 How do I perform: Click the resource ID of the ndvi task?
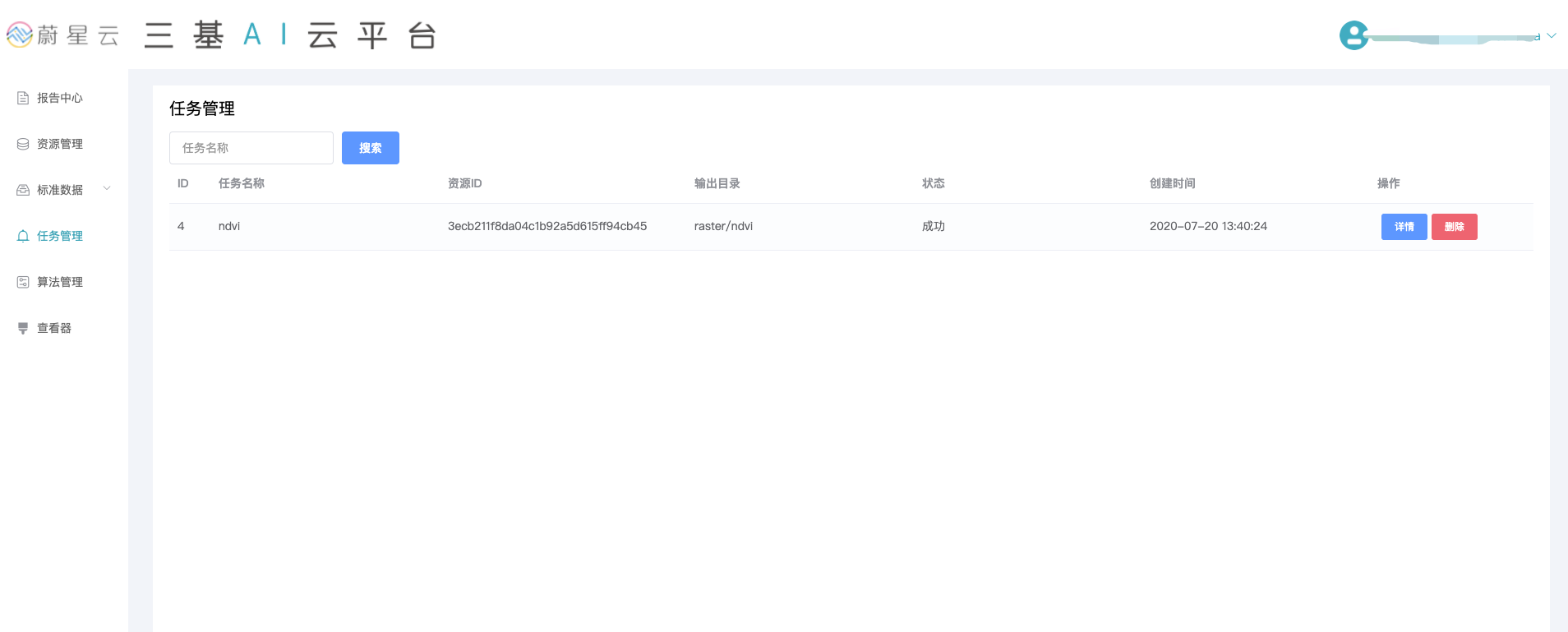(x=546, y=226)
